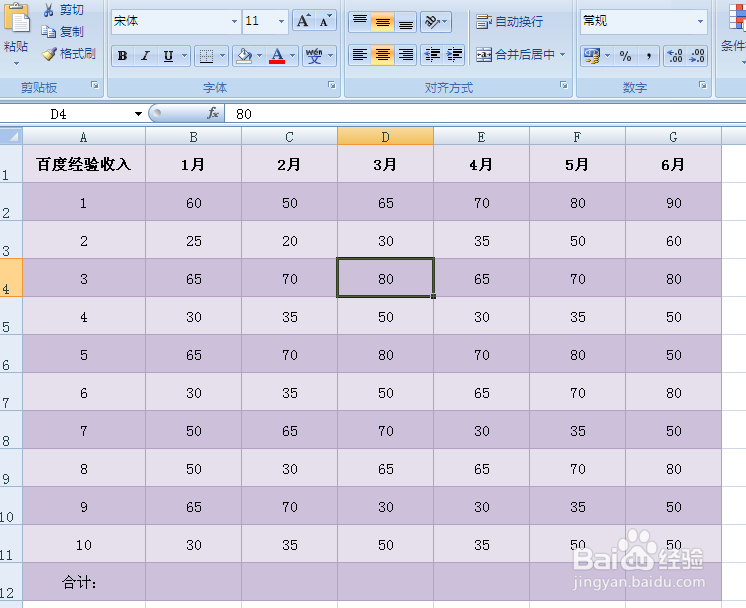Viewport: 746px width, 608px height.
Task: Click cell with 百度经验收入
Action: 84,164
